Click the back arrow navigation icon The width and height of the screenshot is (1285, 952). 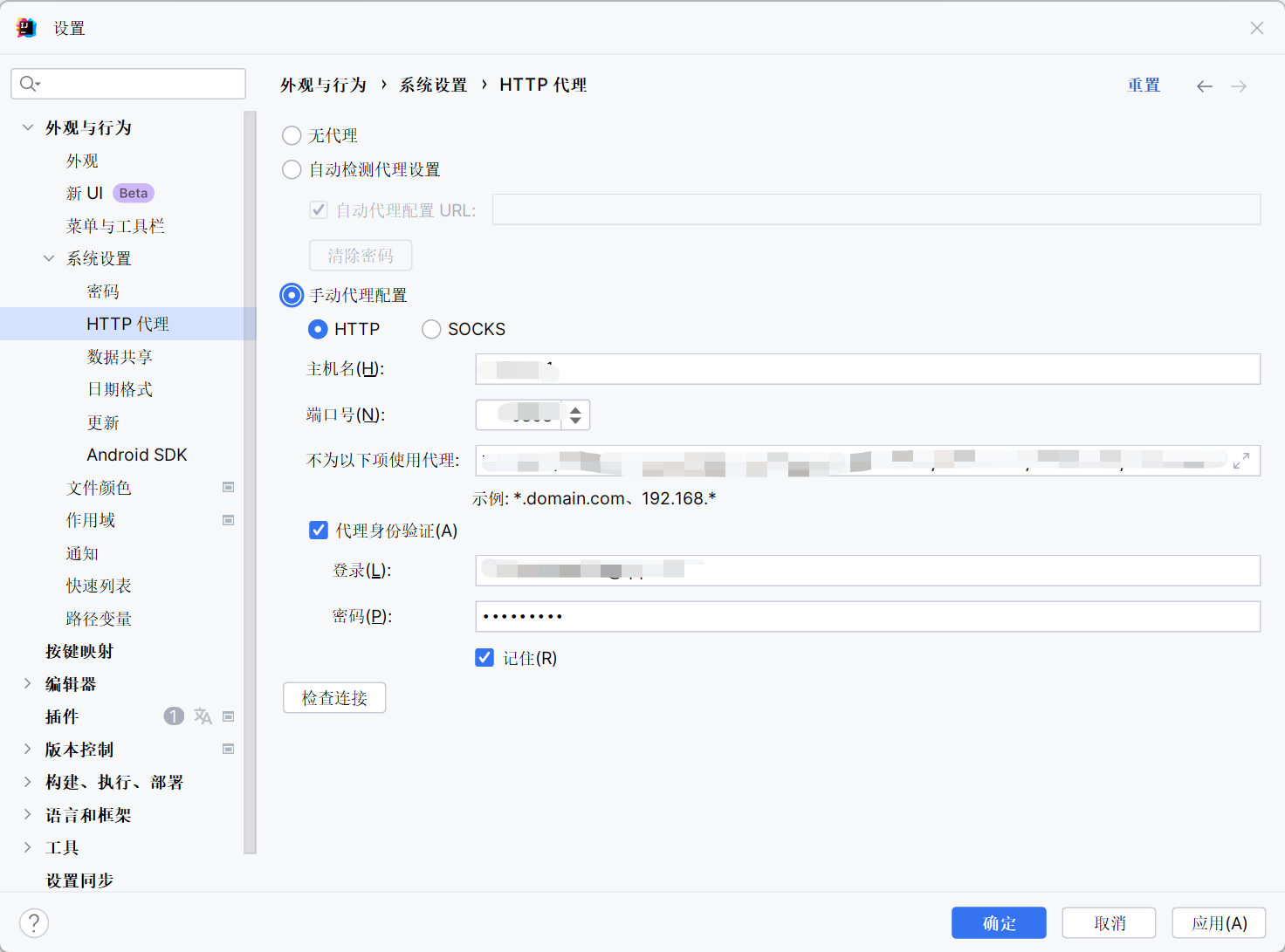[1205, 86]
